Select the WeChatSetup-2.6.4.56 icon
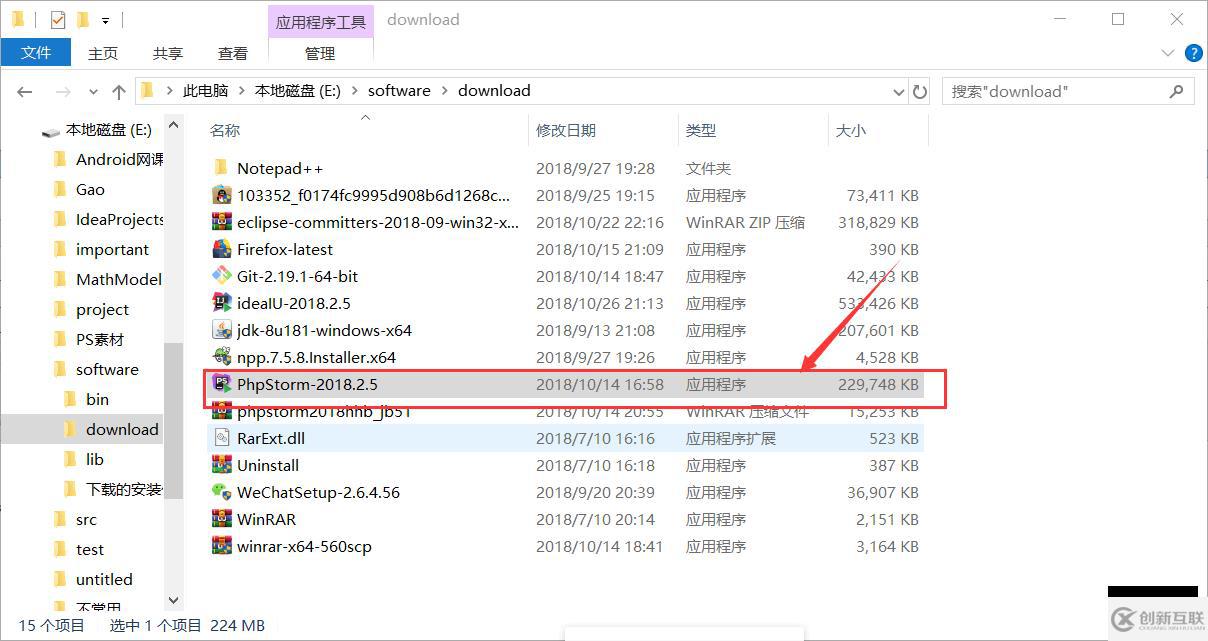The image size is (1208, 641). click(x=222, y=492)
